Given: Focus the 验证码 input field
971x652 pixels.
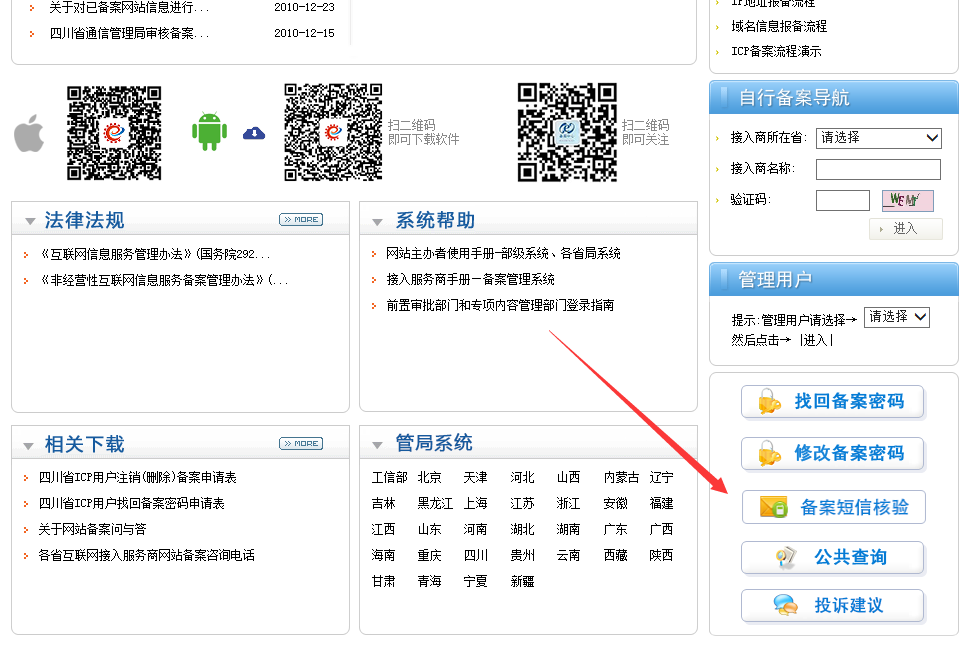Looking at the screenshot, I should (x=843, y=201).
